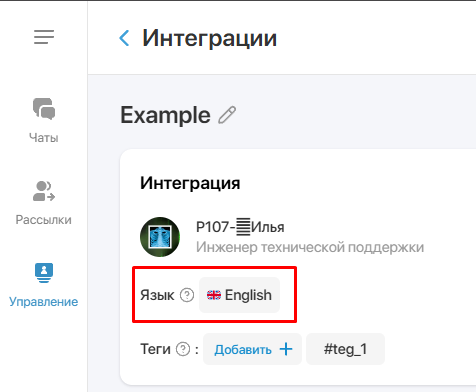Screen dimensions: 476x392
Task: Click the Чаты menu label
Action: coord(44,138)
